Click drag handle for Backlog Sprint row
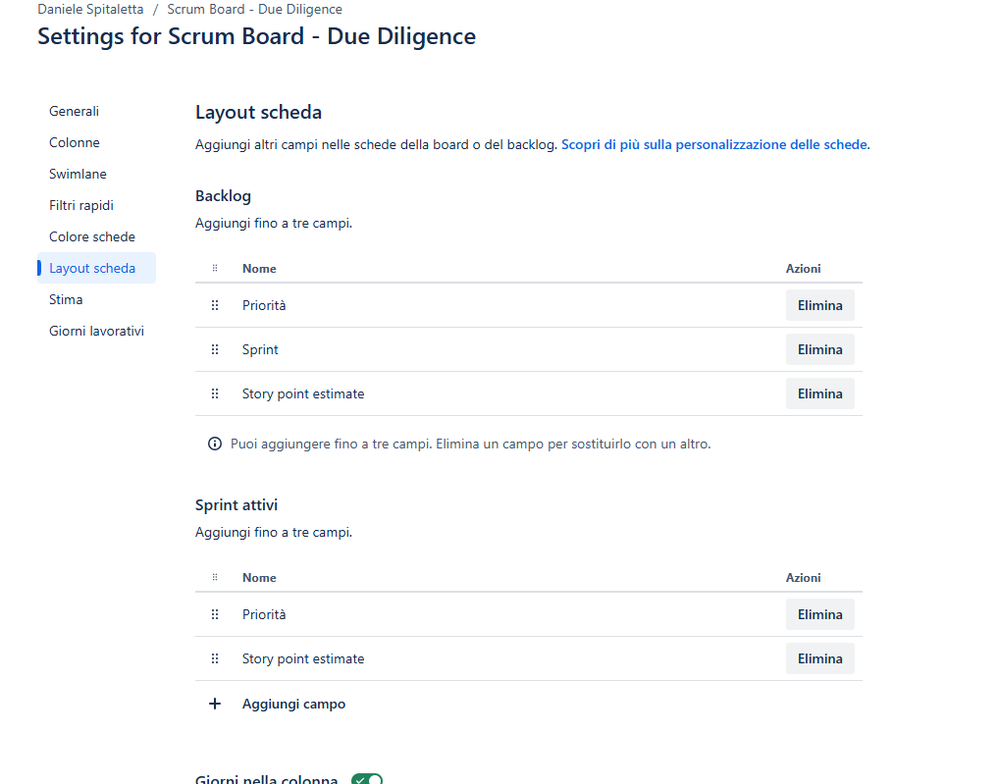999x784 pixels. [x=215, y=350]
